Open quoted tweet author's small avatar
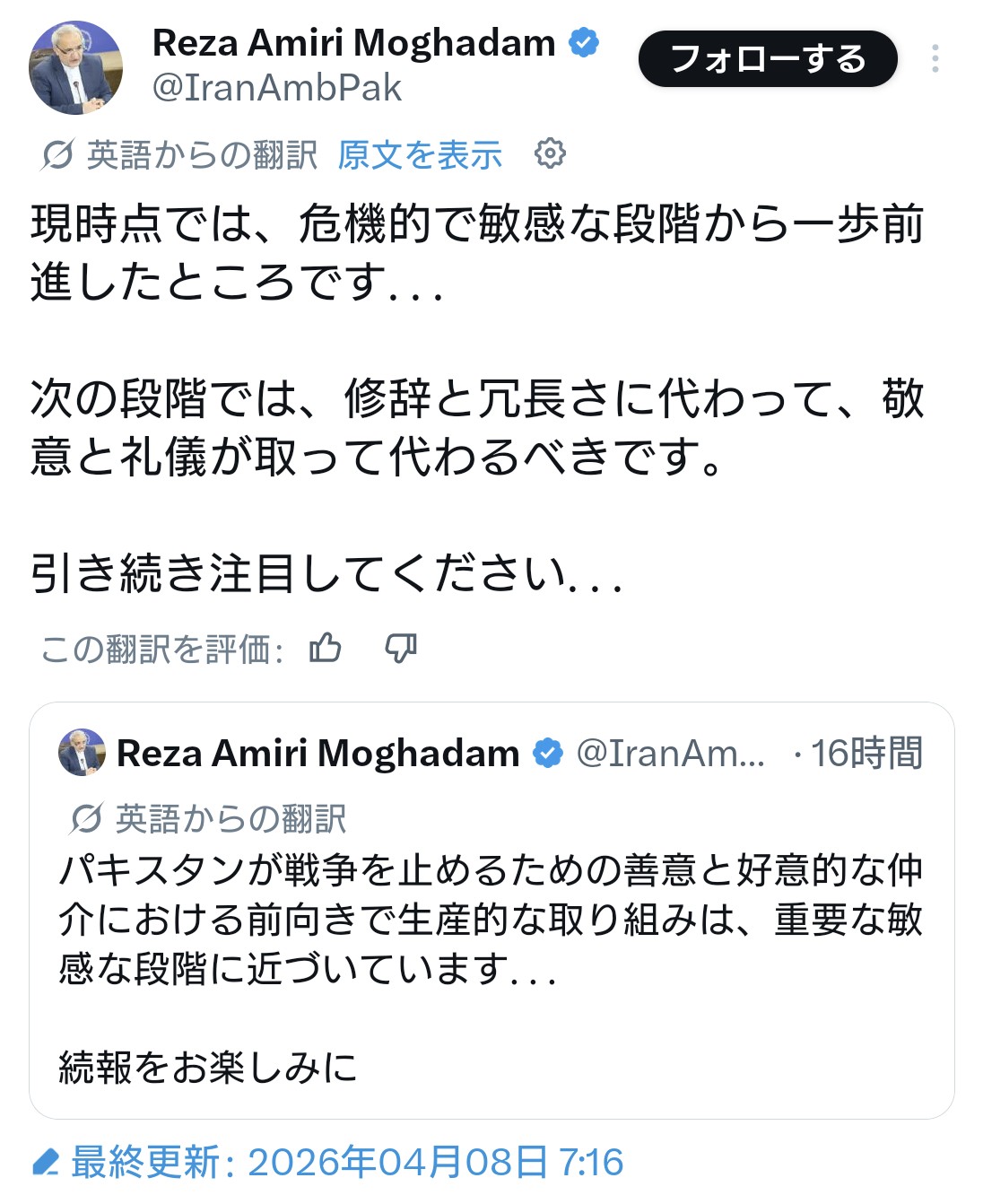Viewport: 983px width, 1204px height. pyautogui.click(x=82, y=752)
